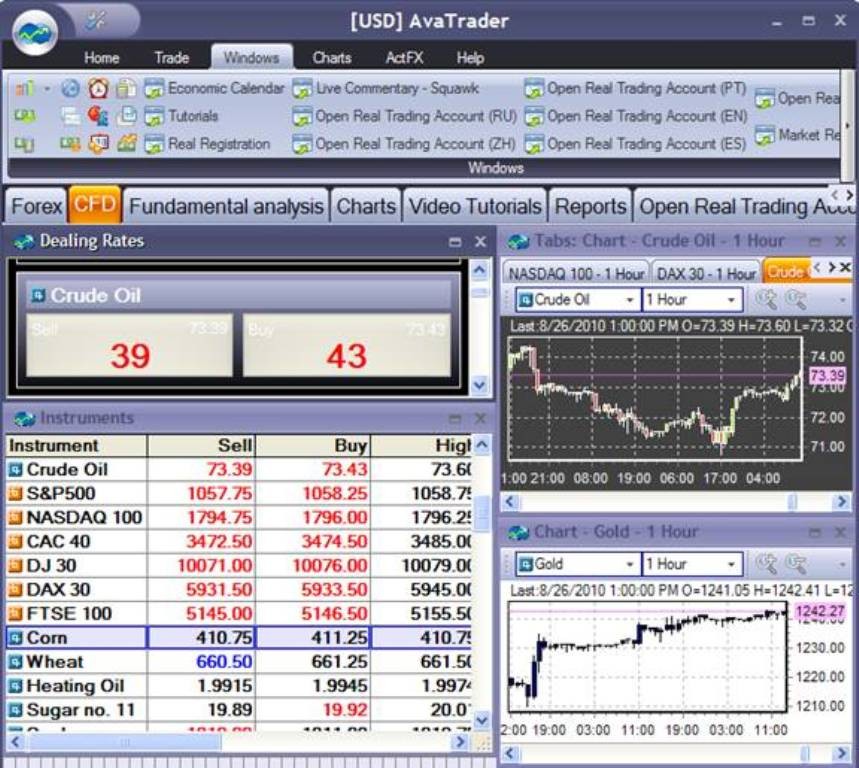The width and height of the screenshot is (859, 768).
Task: Click the AvaTrader round logo button
Action: (35, 31)
